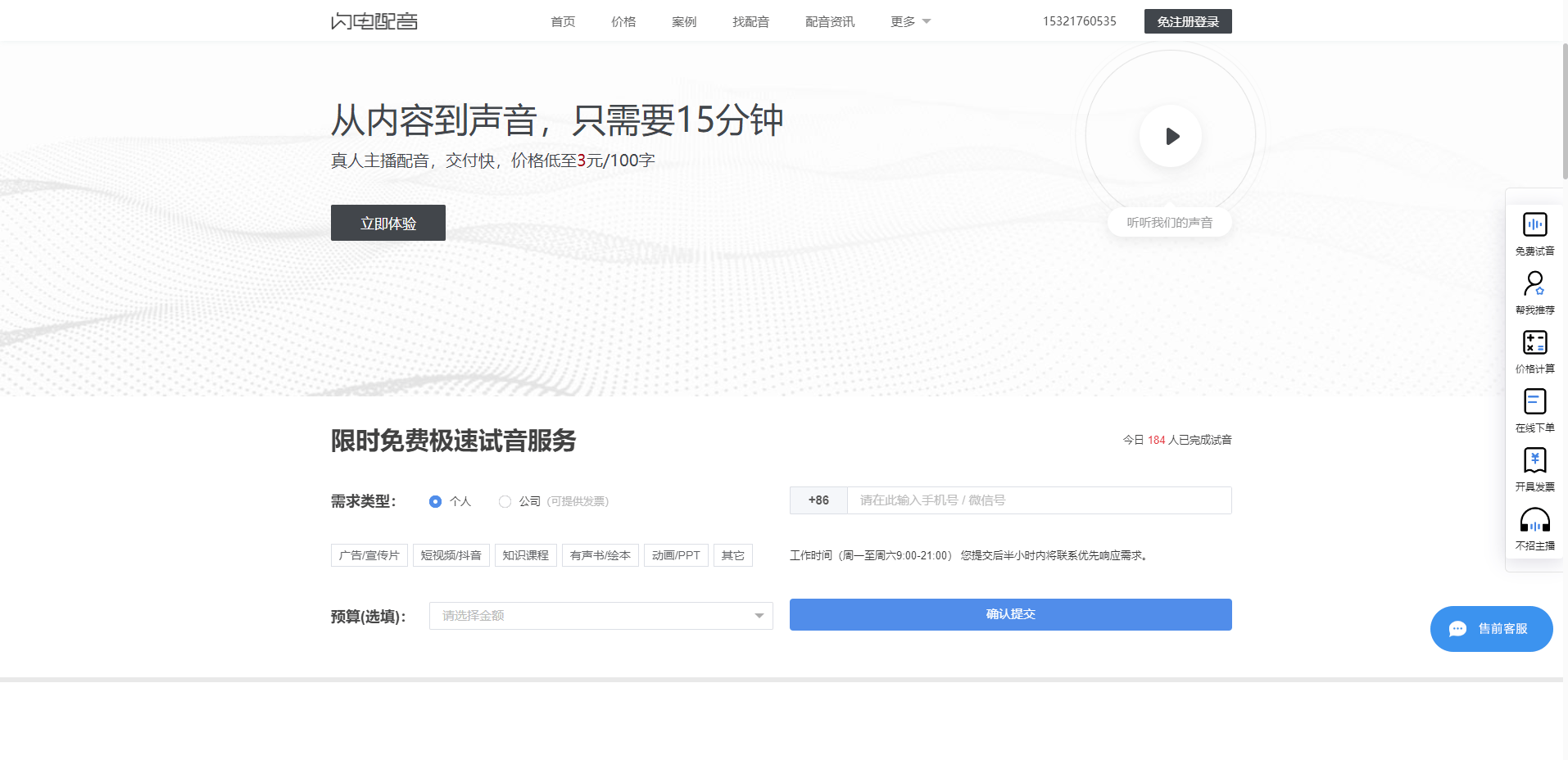Viewport: 1568px width, 760px height.
Task: Toggle the 短视频/抖音 category tag
Action: pyautogui.click(x=451, y=554)
